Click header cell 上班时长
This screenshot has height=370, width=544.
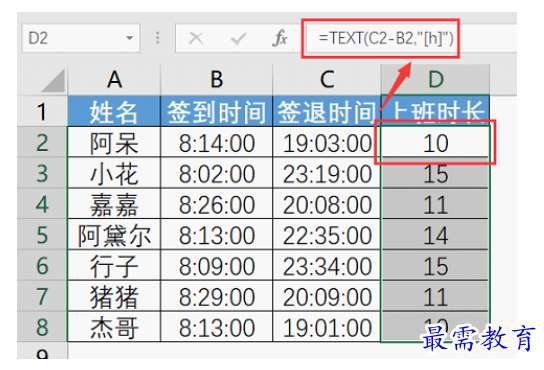click(435, 110)
